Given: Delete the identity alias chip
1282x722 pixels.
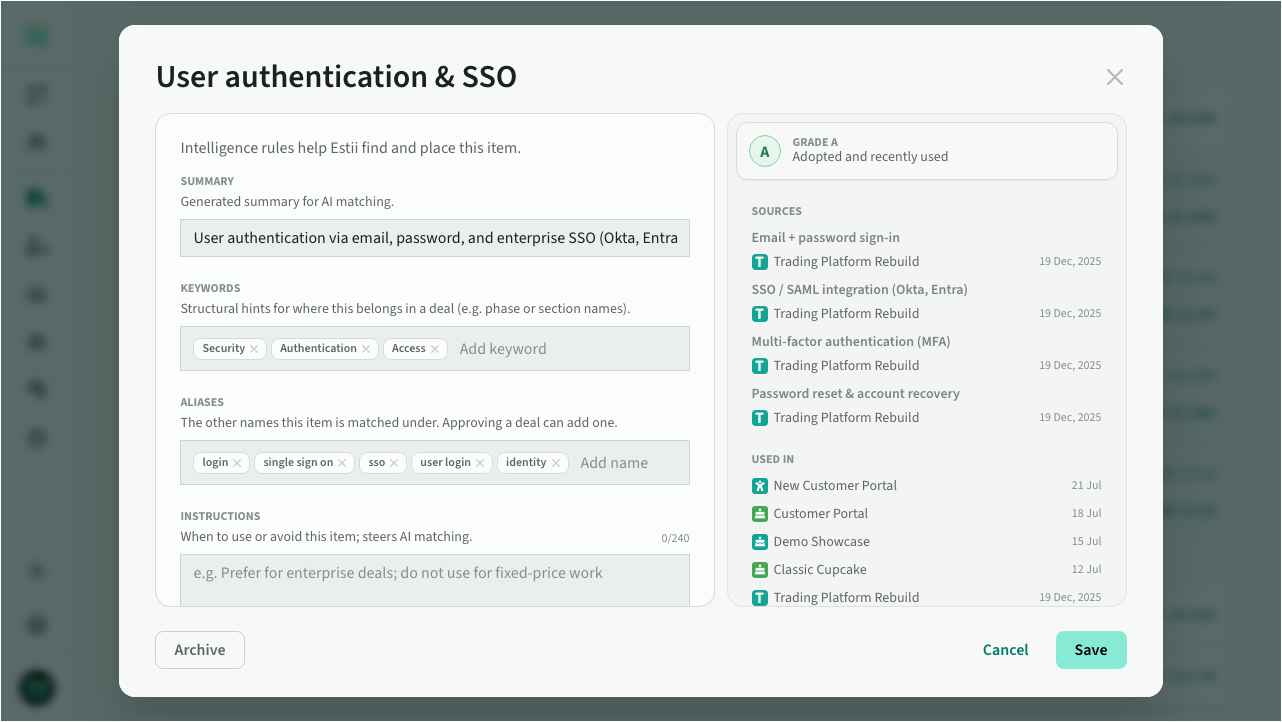Looking at the screenshot, I should pos(556,463).
